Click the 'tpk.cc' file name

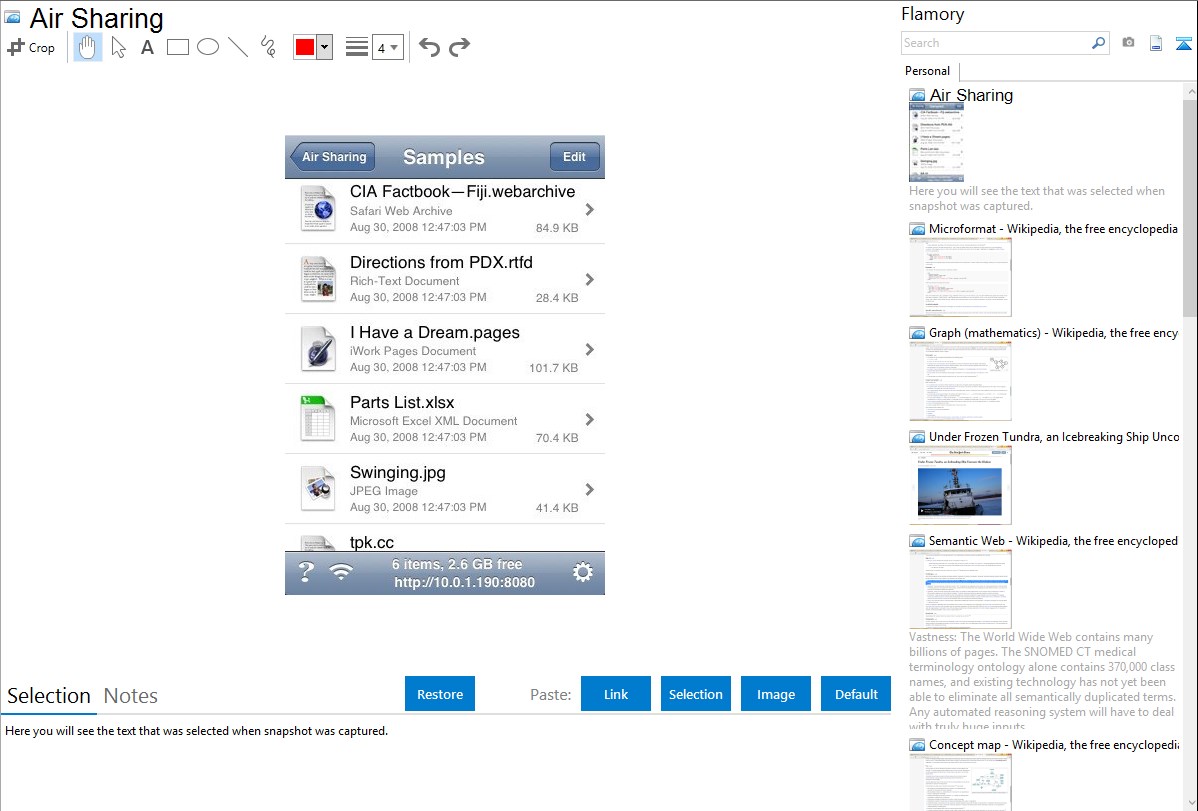pos(371,542)
